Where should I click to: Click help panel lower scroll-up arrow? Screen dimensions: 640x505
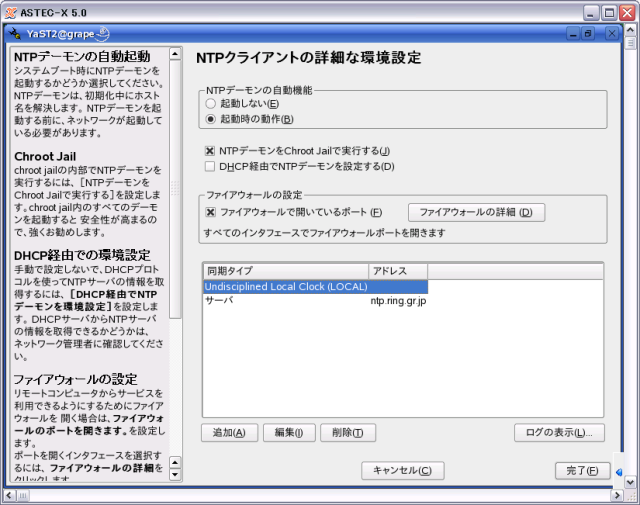tap(175, 463)
